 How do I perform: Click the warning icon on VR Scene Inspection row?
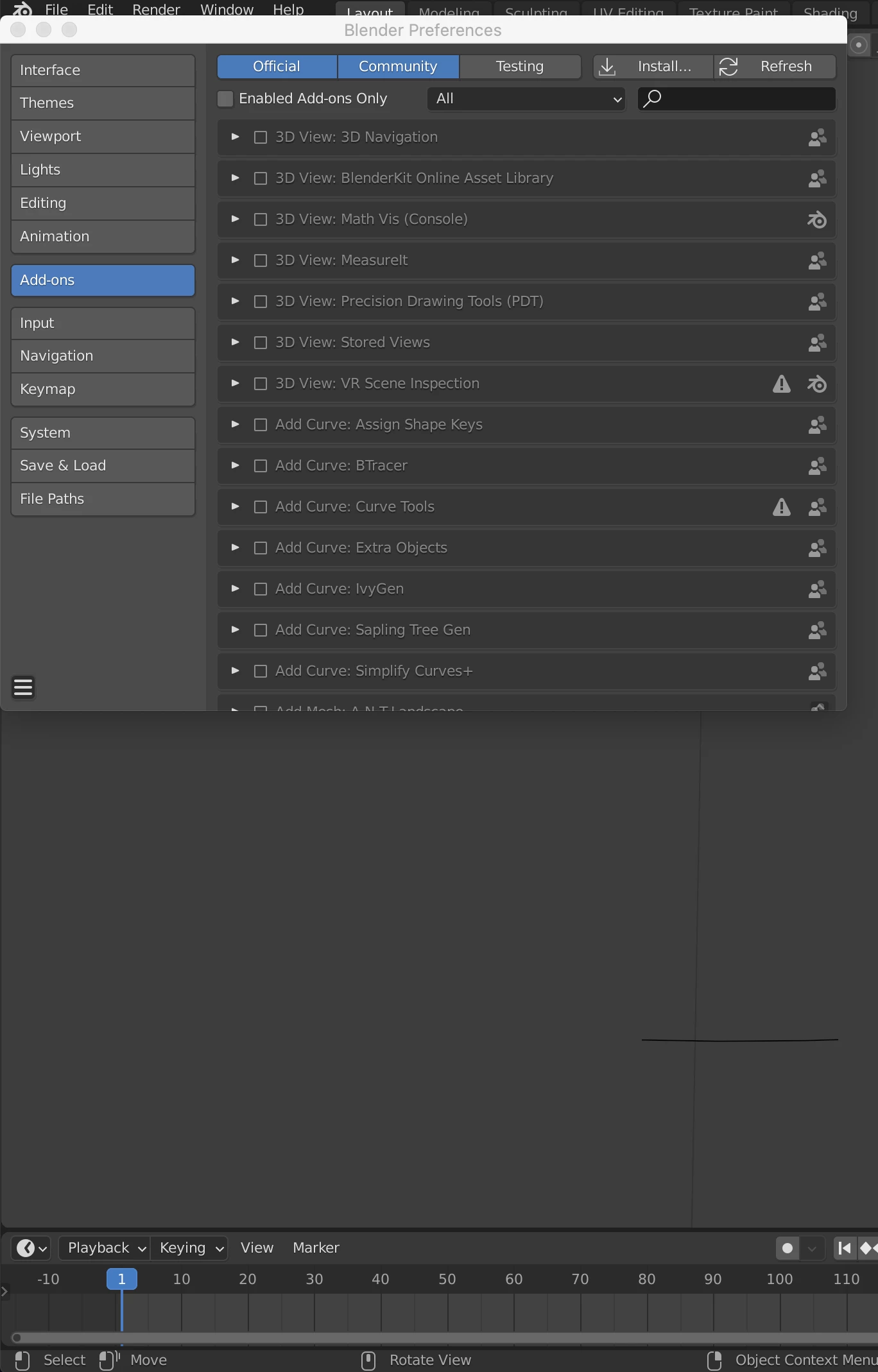781,384
